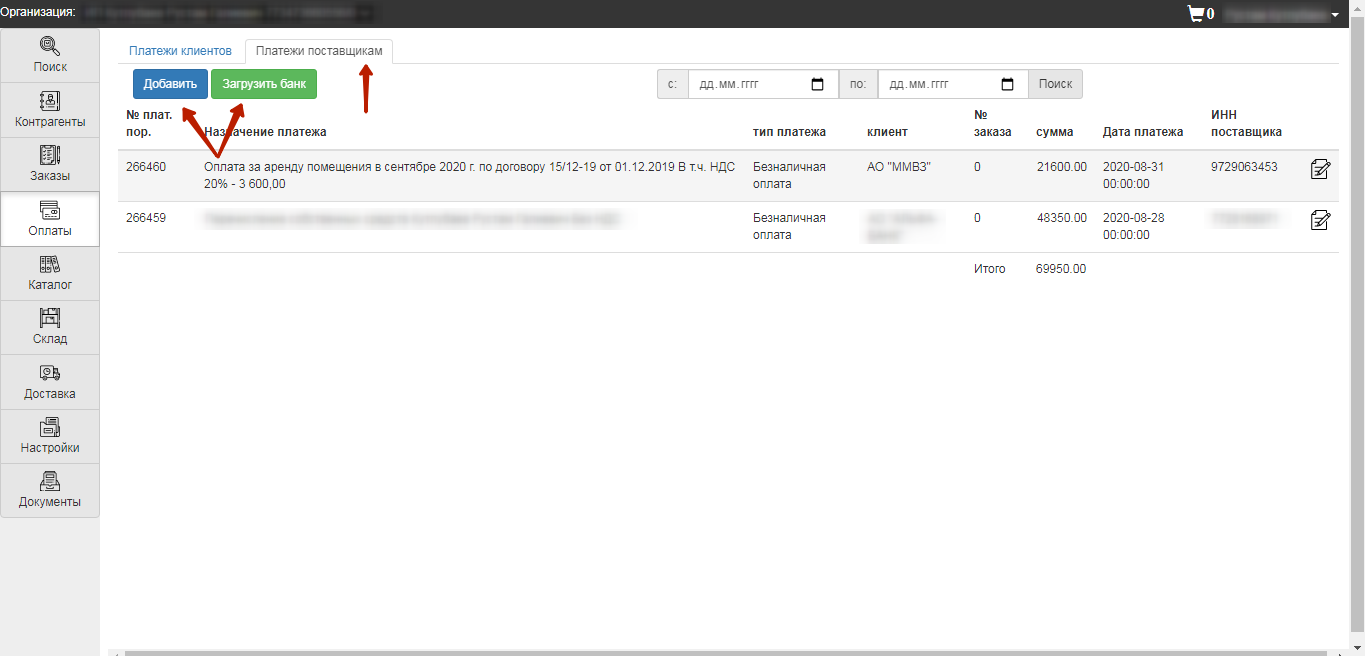Click the Итого label
The height and width of the screenshot is (656, 1365).
pyautogui.click(x=990, y=269)
